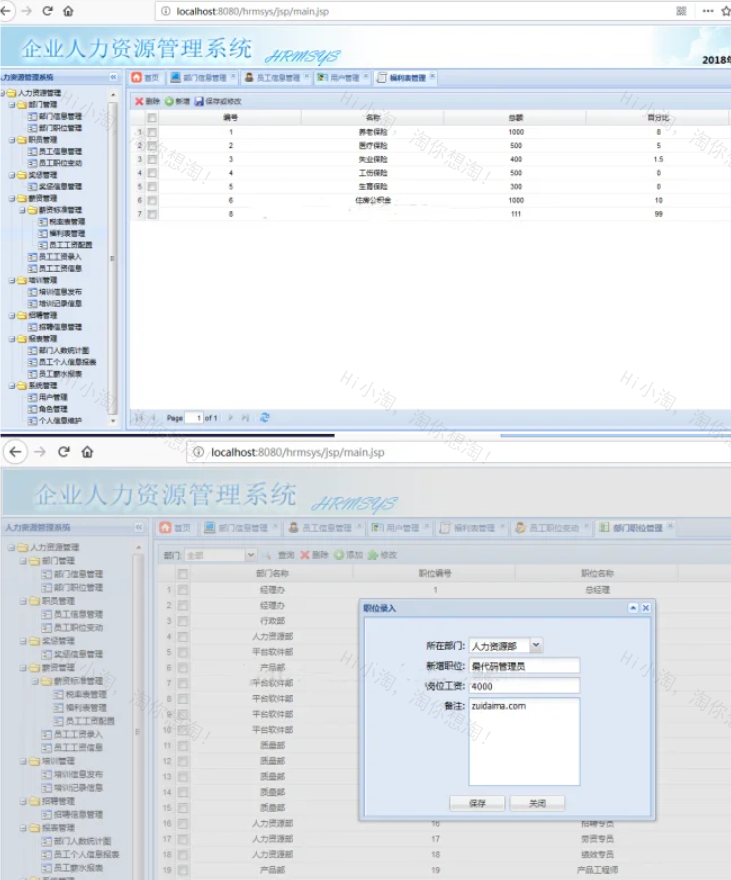Select the 部门职位管理 tab
Viewport: 731px width, 880px height.
click(x=637, y=528)
